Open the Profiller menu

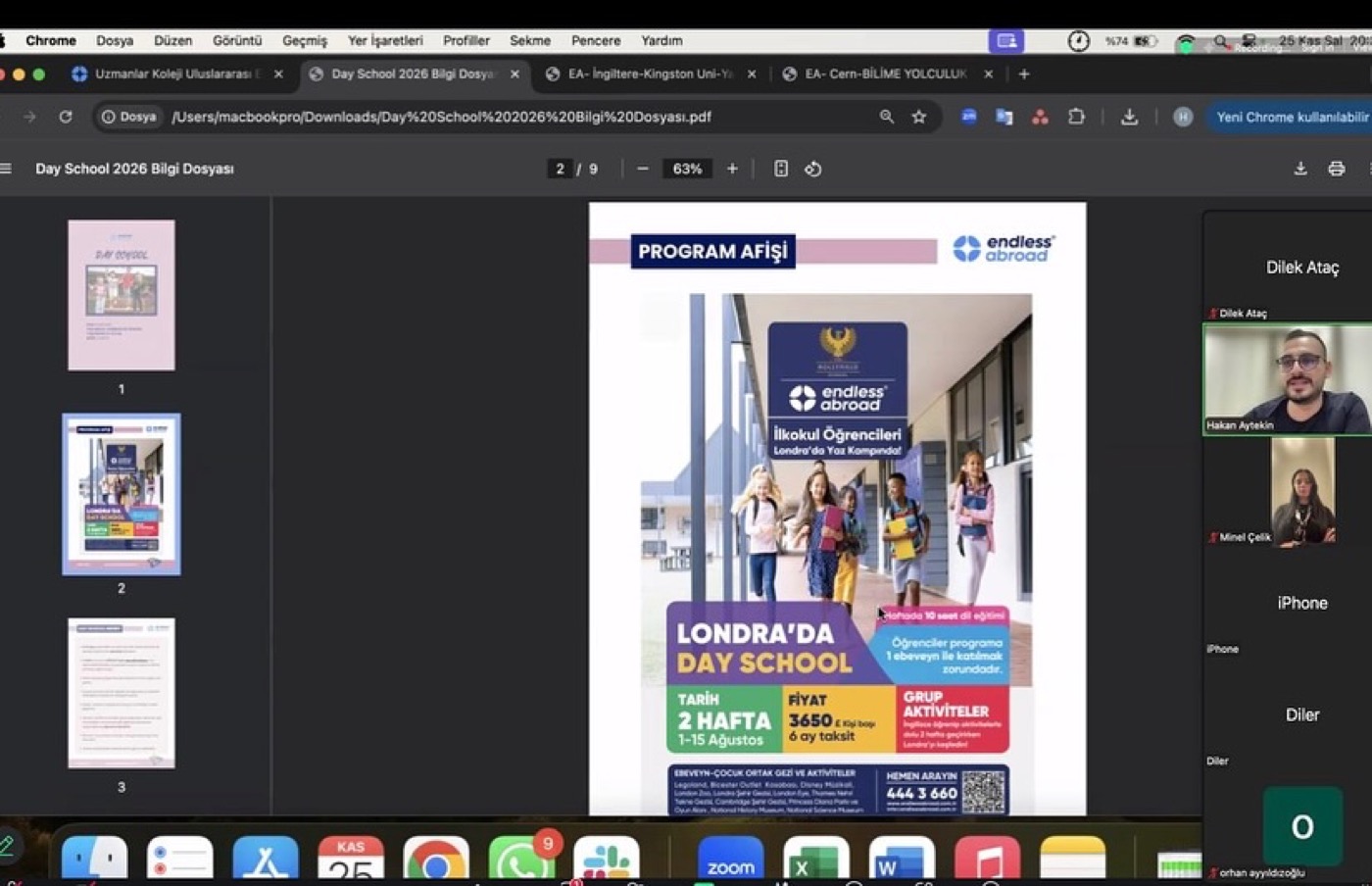click(x=466, y=40)
